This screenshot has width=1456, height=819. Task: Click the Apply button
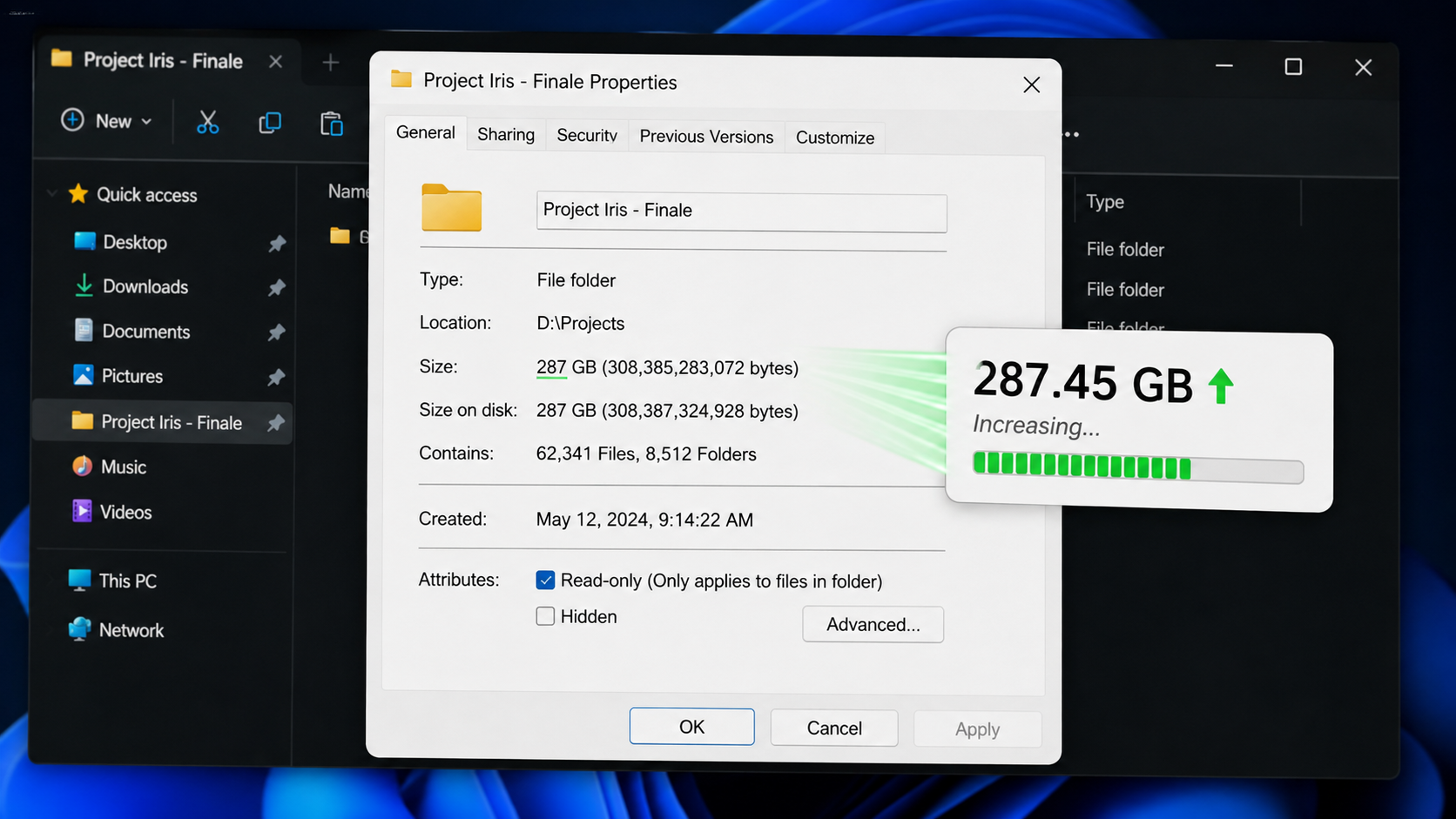click(x=977, y=729)
